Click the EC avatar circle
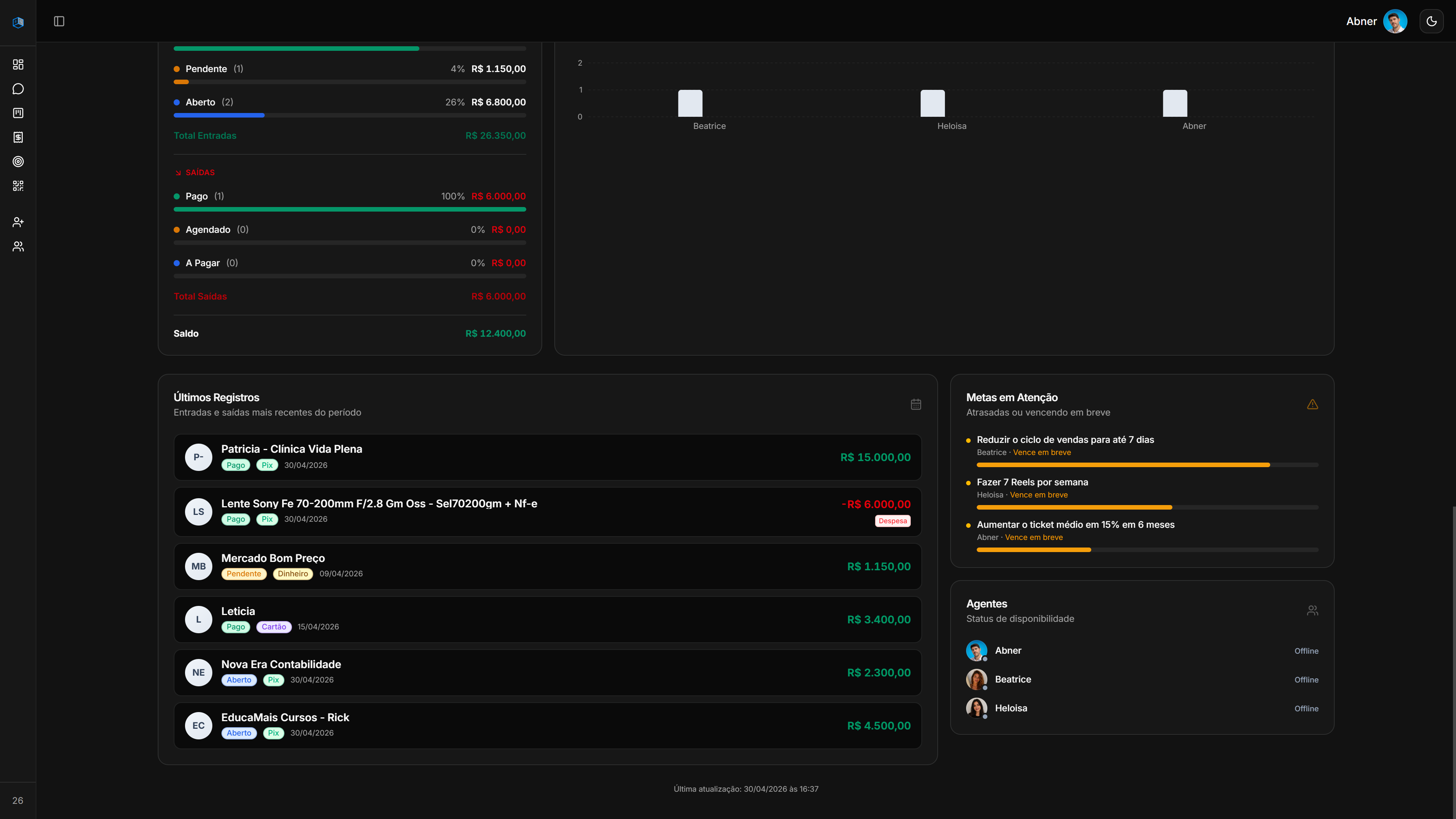The width and height of the screenshot is (1456, 819). (198, 726)
